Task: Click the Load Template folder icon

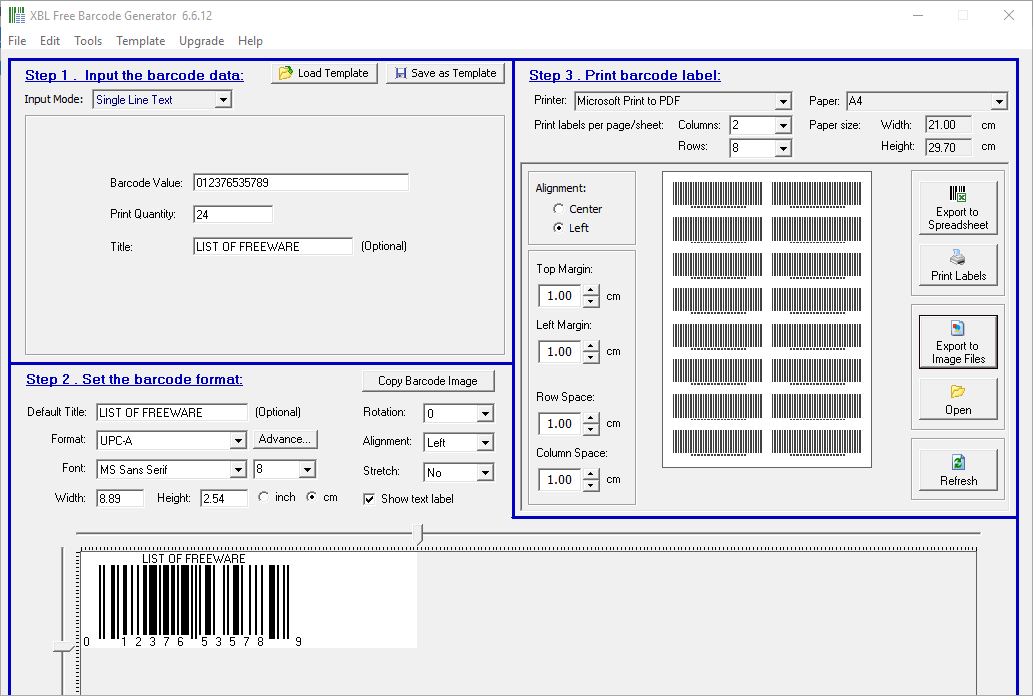Action: [x=285, y=73]
